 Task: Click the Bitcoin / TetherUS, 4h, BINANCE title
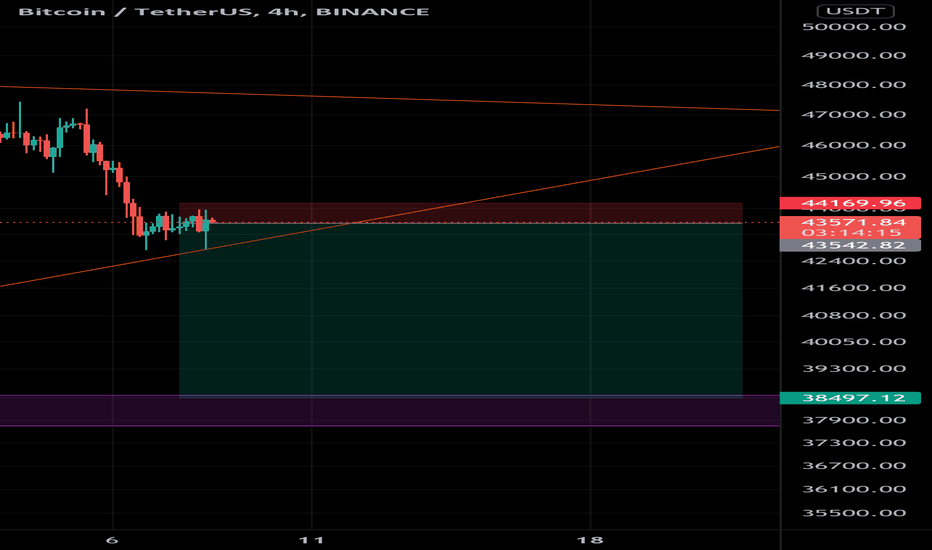click(223, 11)
